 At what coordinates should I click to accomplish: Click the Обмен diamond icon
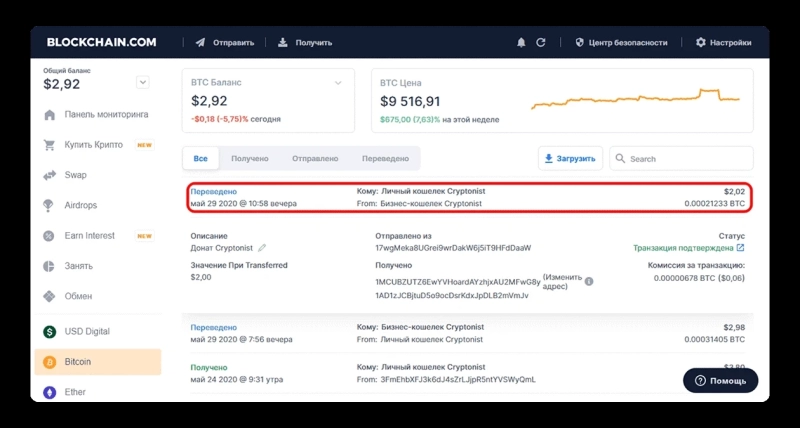point(49,296)
